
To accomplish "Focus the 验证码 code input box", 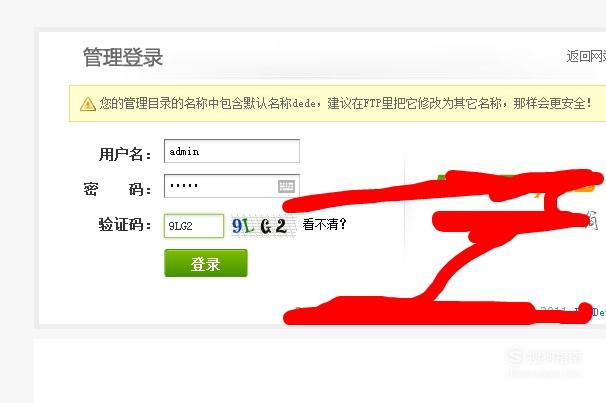I will 194,226.
